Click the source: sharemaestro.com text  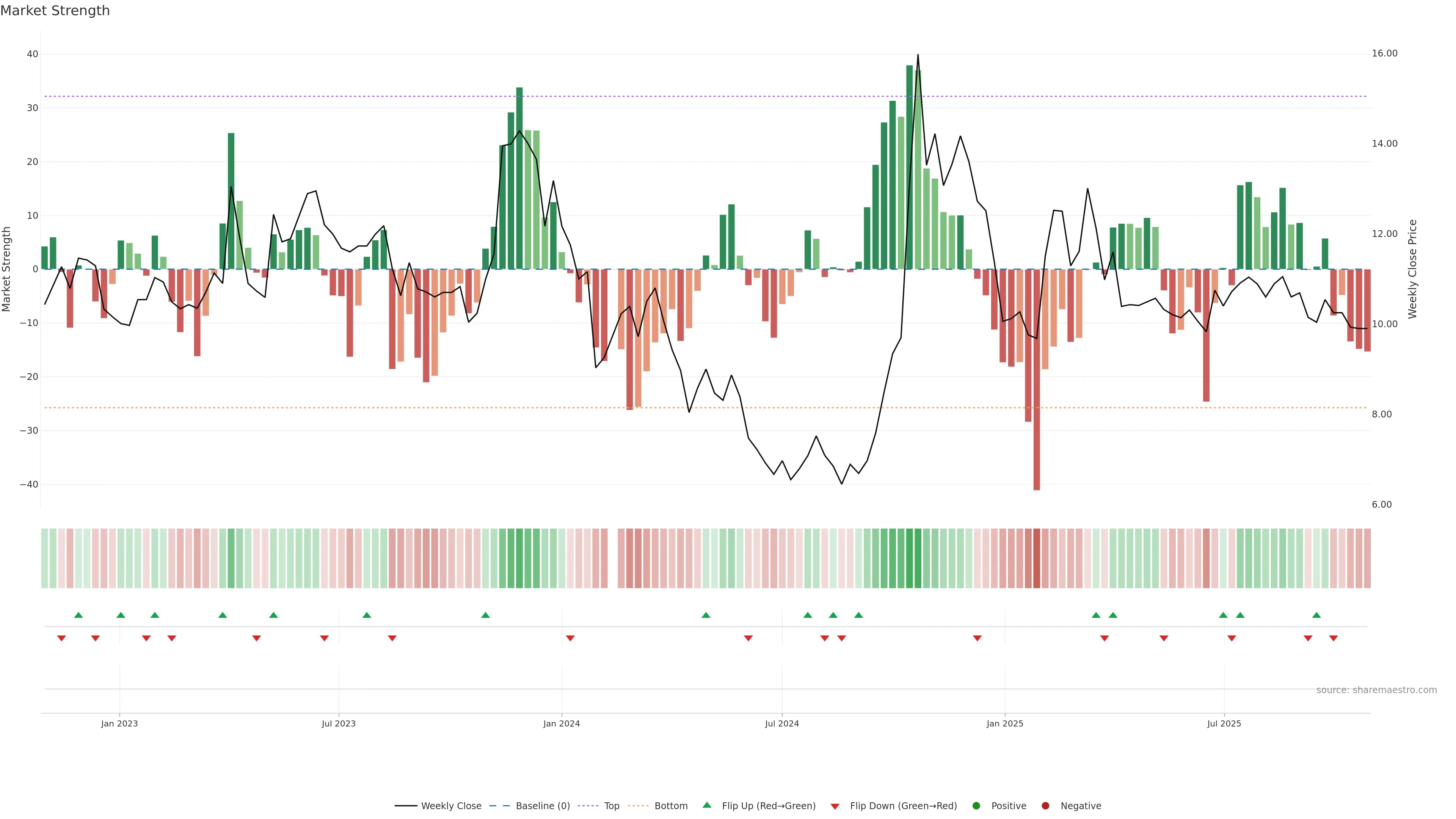pyautogui.click(x=1376, y=690)
